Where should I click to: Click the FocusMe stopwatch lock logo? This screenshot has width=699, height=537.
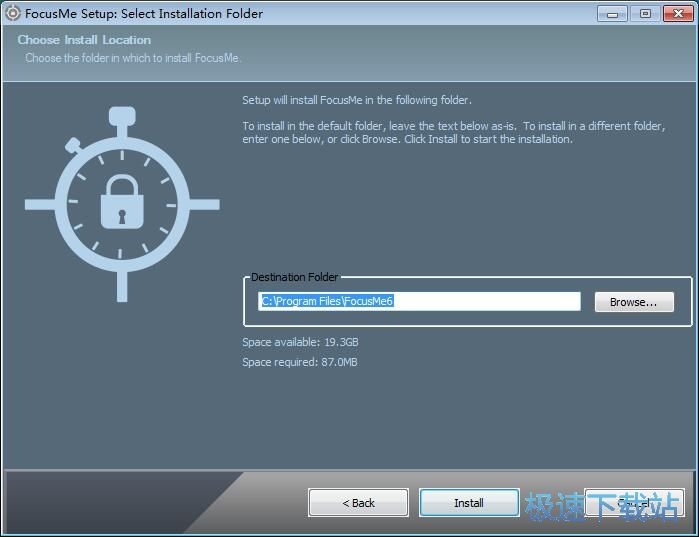click(x=122, y=204)
